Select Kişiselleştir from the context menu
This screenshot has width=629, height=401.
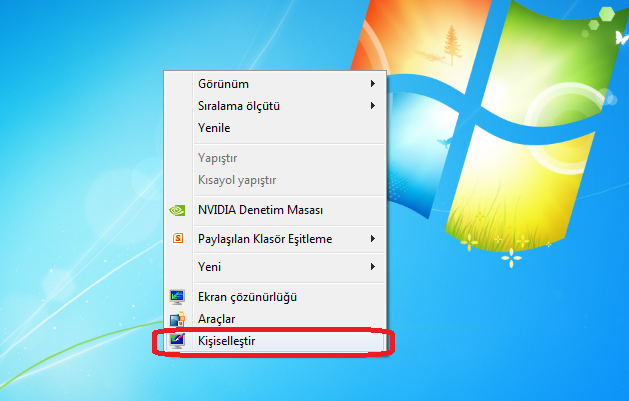click(x=275, y=341)
